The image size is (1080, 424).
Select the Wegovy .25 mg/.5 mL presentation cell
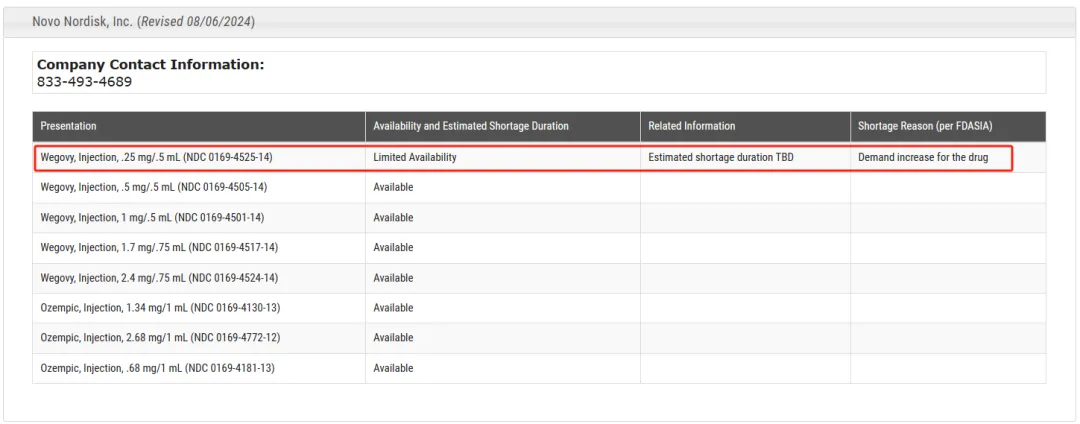(156, 157)
